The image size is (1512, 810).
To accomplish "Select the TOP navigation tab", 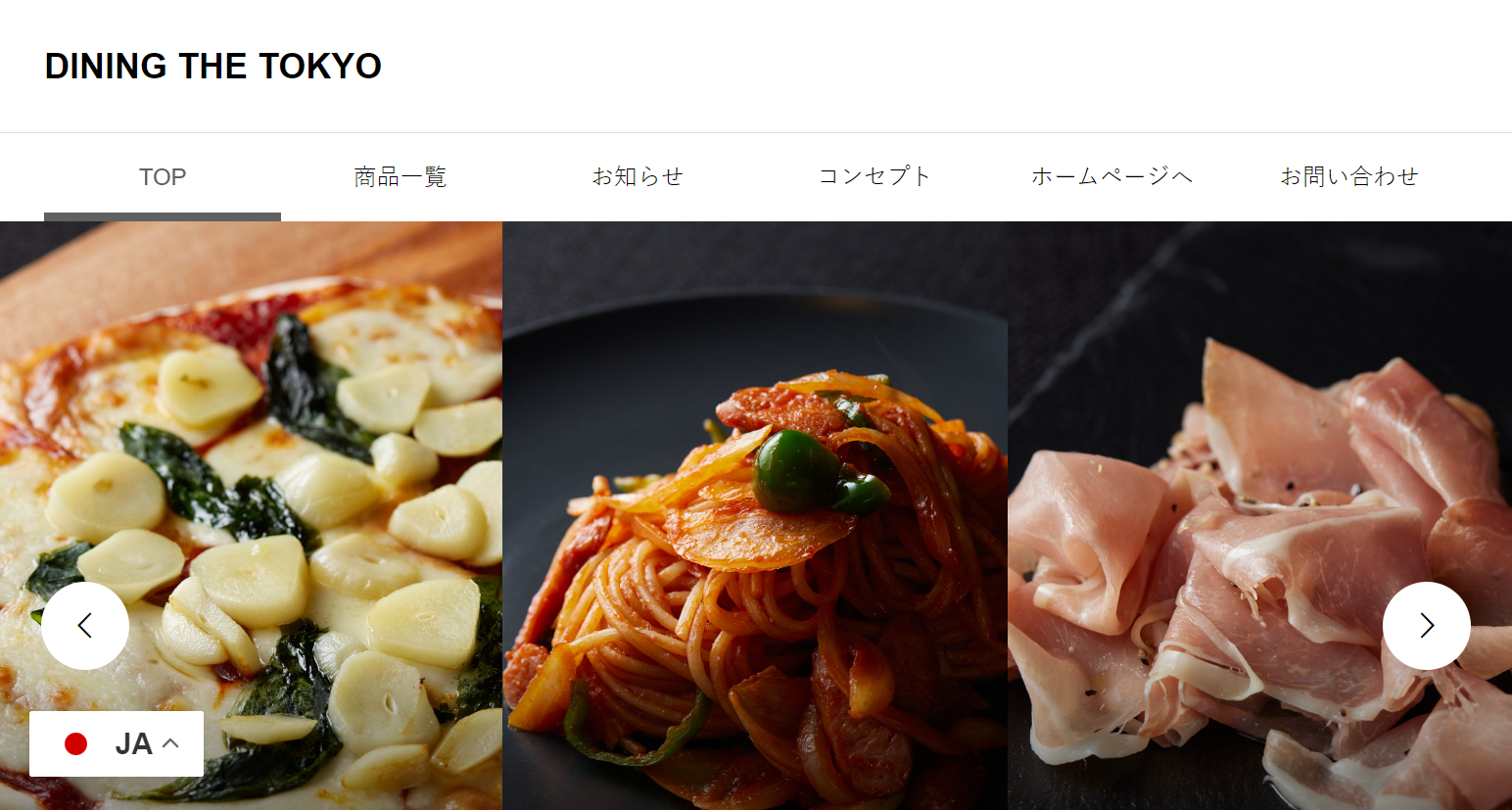I will [x=163, y=177].
